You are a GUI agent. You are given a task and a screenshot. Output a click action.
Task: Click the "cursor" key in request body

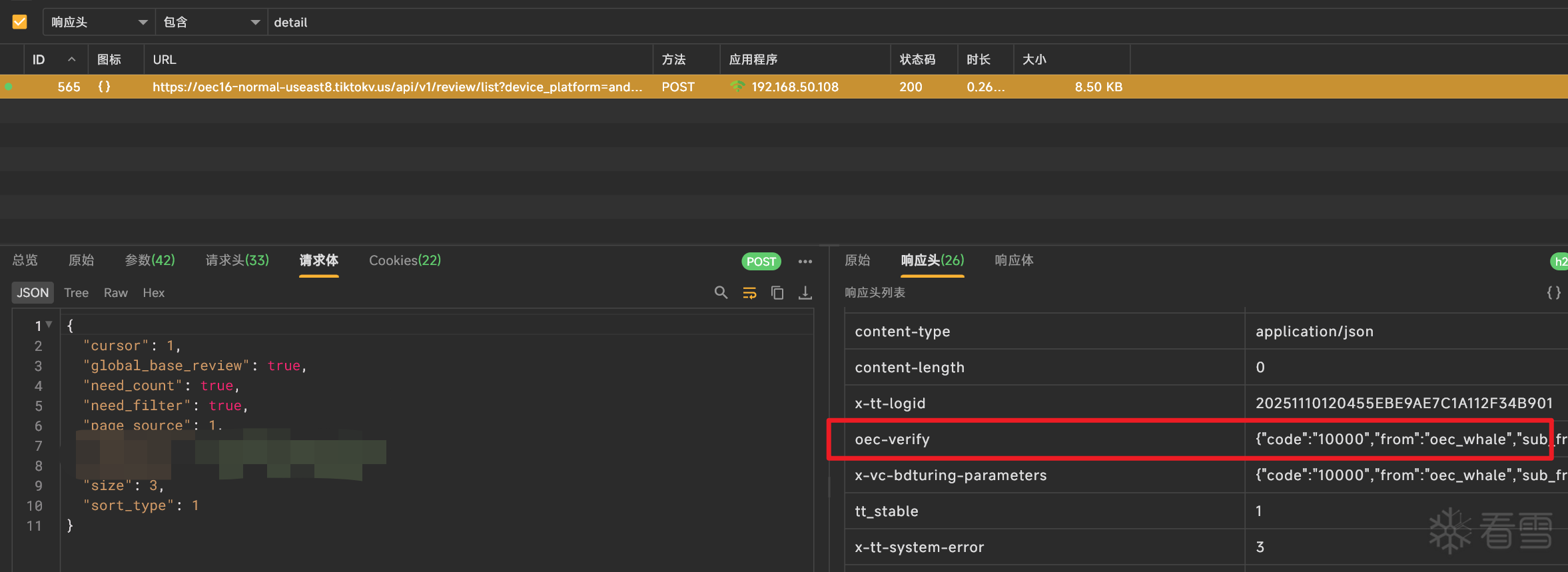[x=116, y=346]
